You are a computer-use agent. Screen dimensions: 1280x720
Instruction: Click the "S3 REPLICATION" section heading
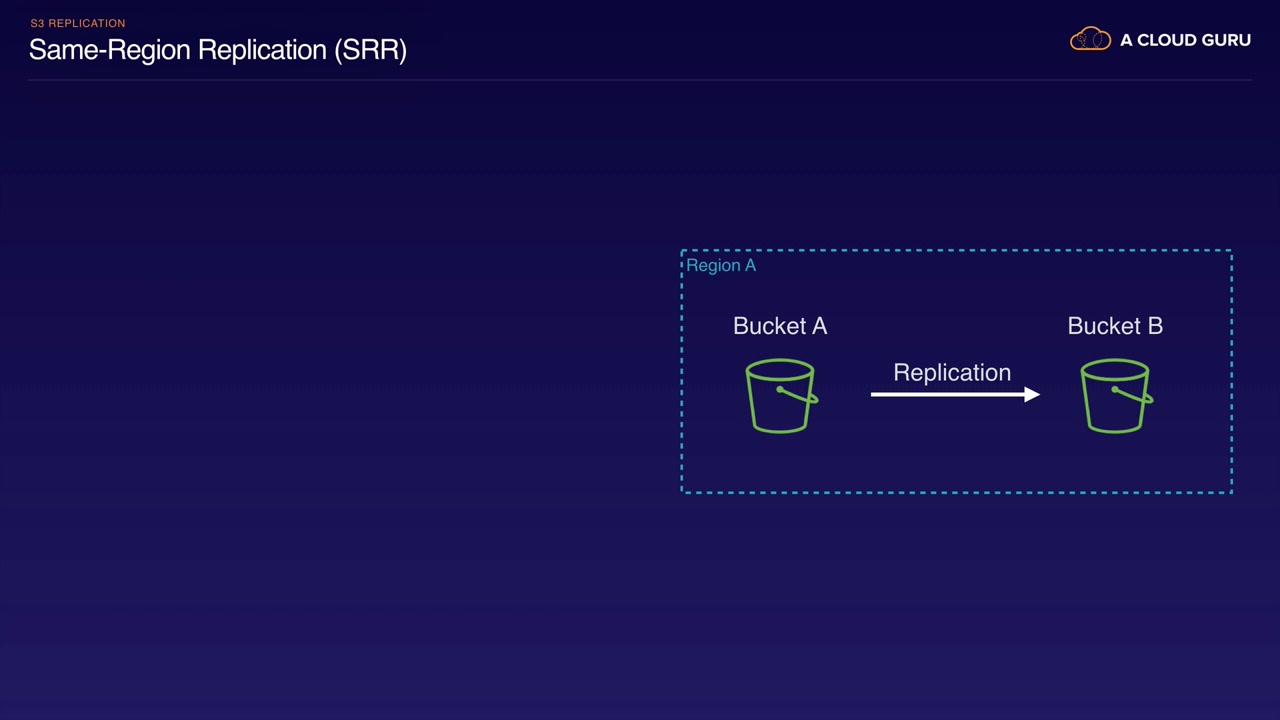click(x=78, y=23)
